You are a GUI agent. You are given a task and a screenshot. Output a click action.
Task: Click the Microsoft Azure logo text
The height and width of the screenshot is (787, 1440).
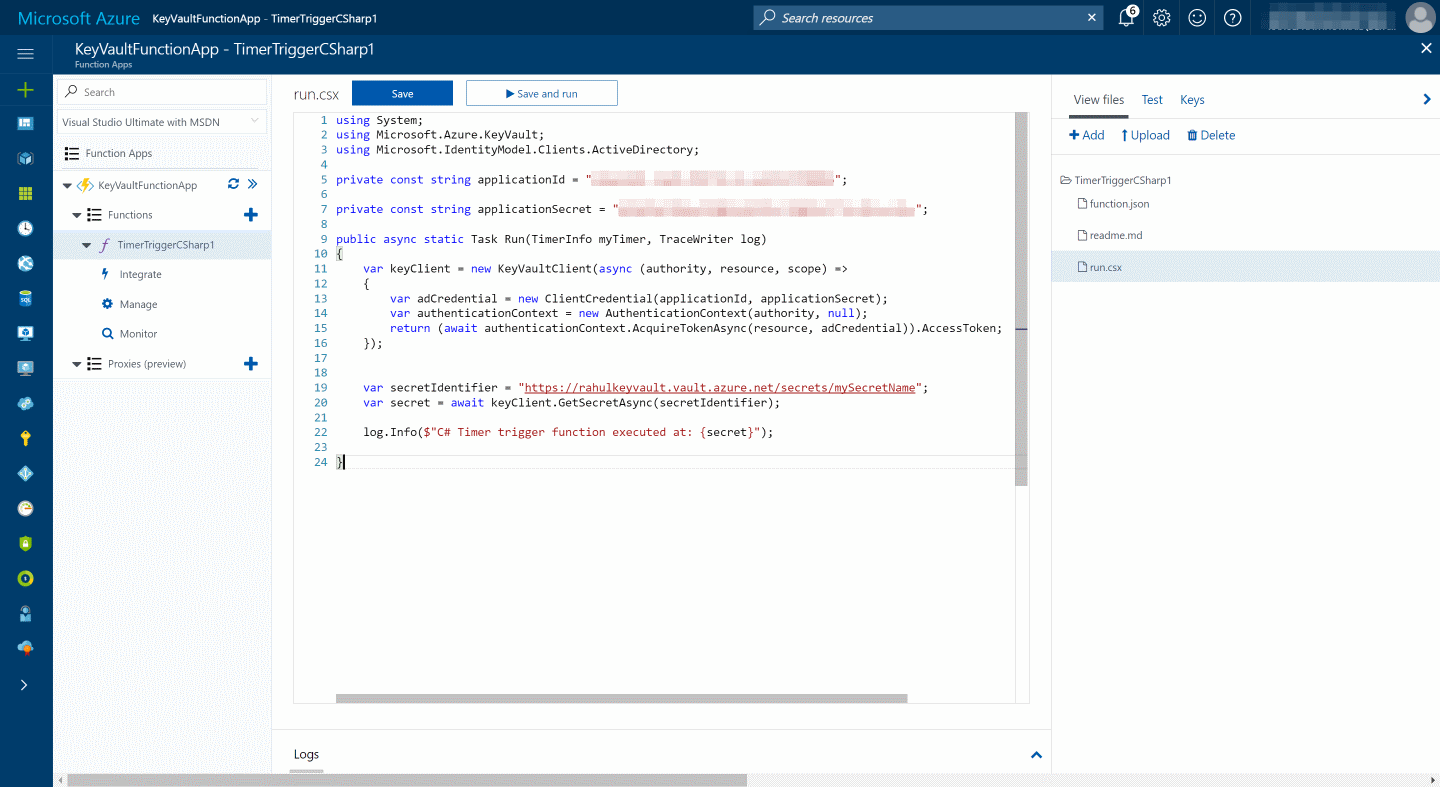(78, 18)
